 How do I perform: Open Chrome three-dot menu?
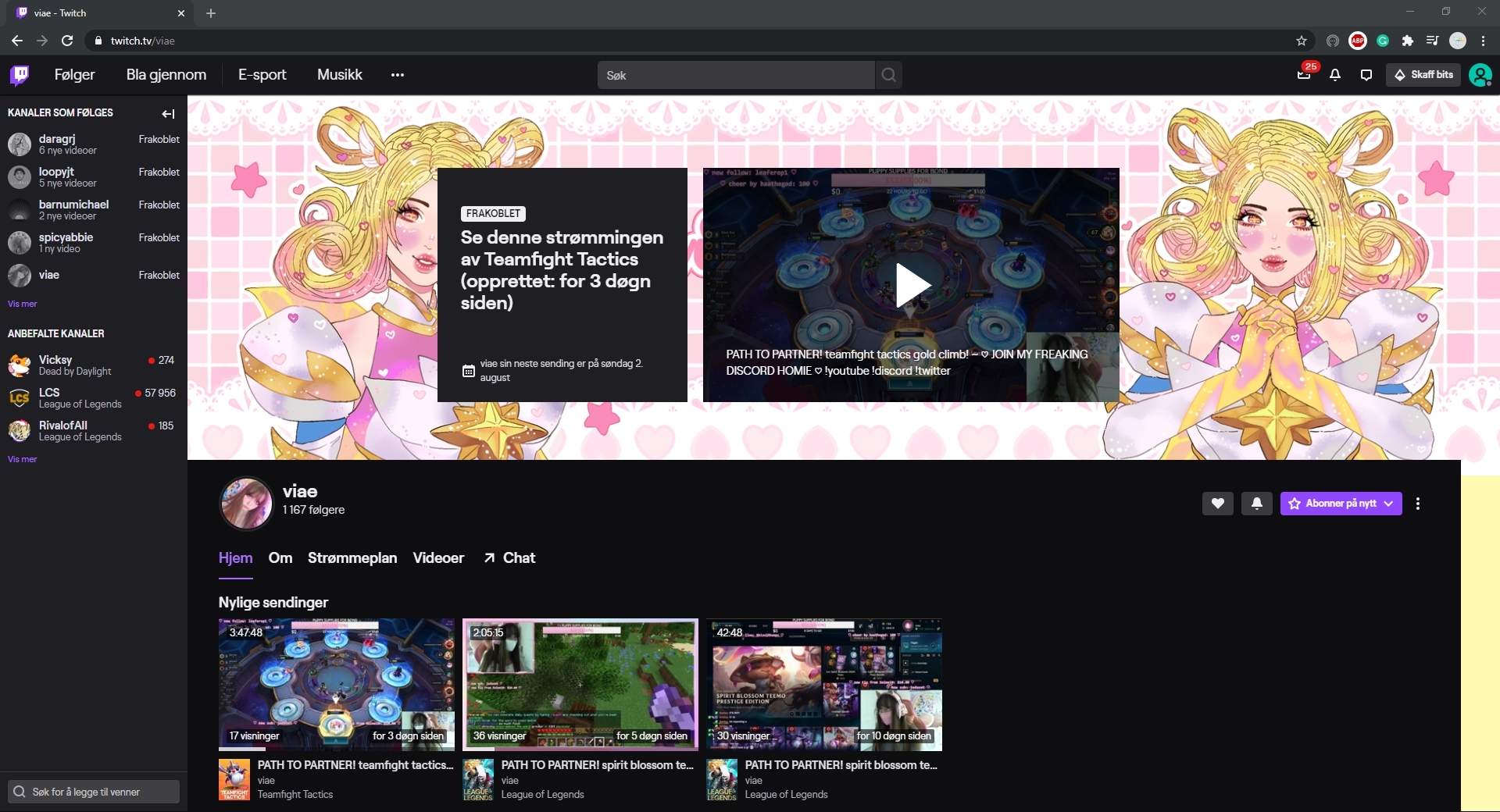1483,41
